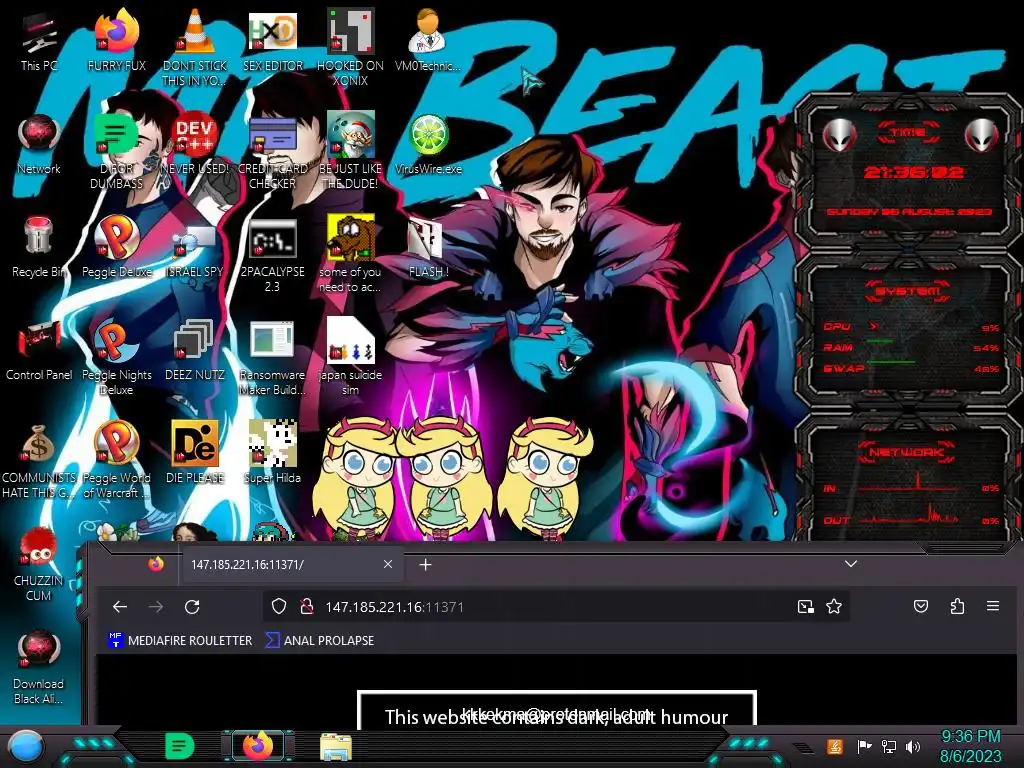Bookmark this page with the star
Viewport: 1024px width, 768px height.
834,607
